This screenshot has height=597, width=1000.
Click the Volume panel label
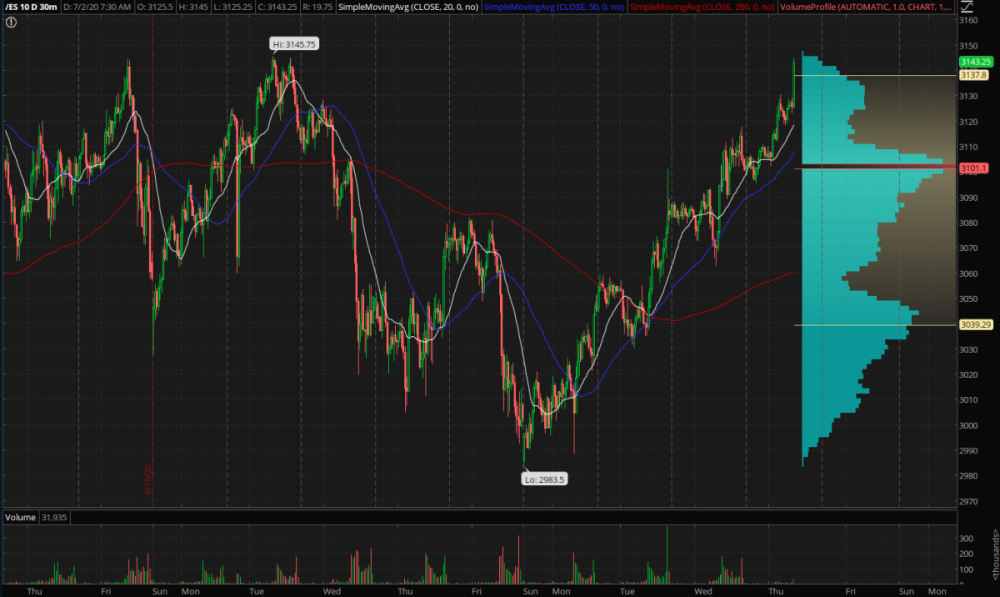[x=20, y=517]
